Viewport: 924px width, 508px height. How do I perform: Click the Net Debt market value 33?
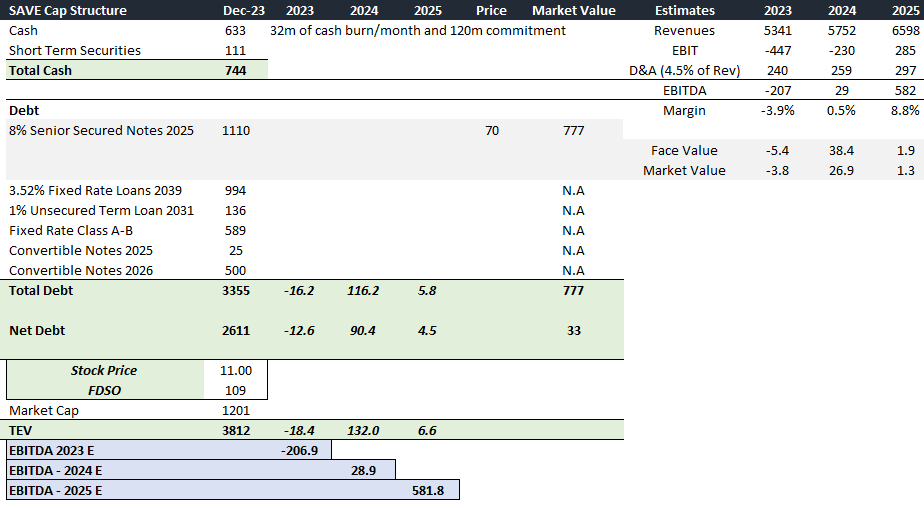[574, 331]
